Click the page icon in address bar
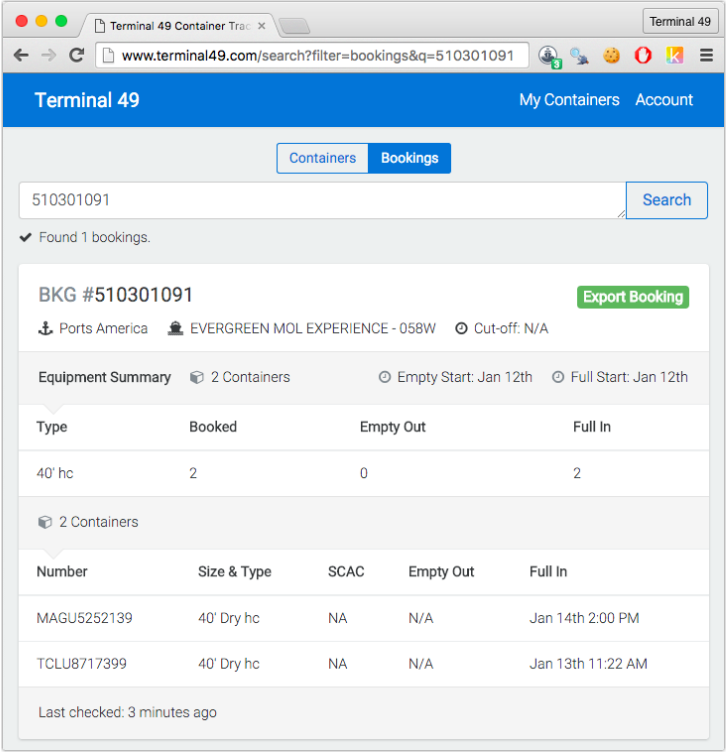 click(x=109, y=56)
